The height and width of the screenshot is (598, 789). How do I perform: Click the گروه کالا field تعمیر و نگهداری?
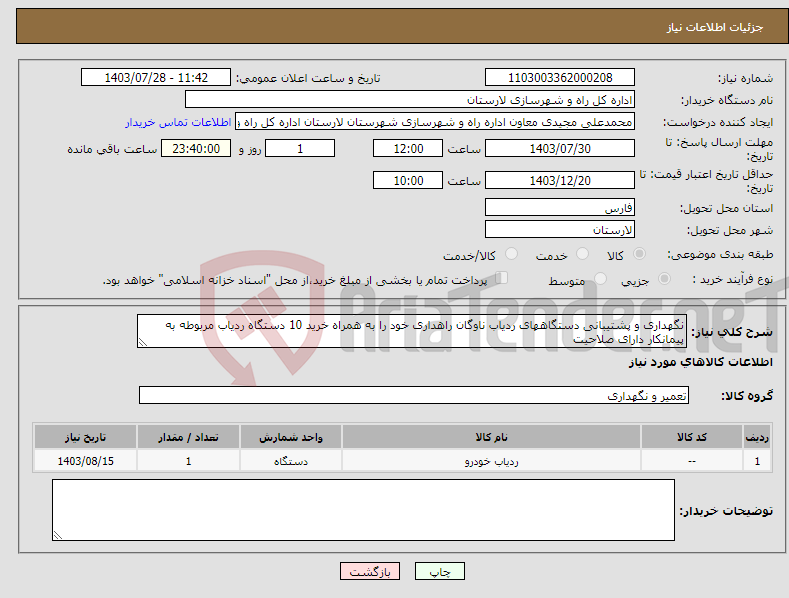click(414, 396)
